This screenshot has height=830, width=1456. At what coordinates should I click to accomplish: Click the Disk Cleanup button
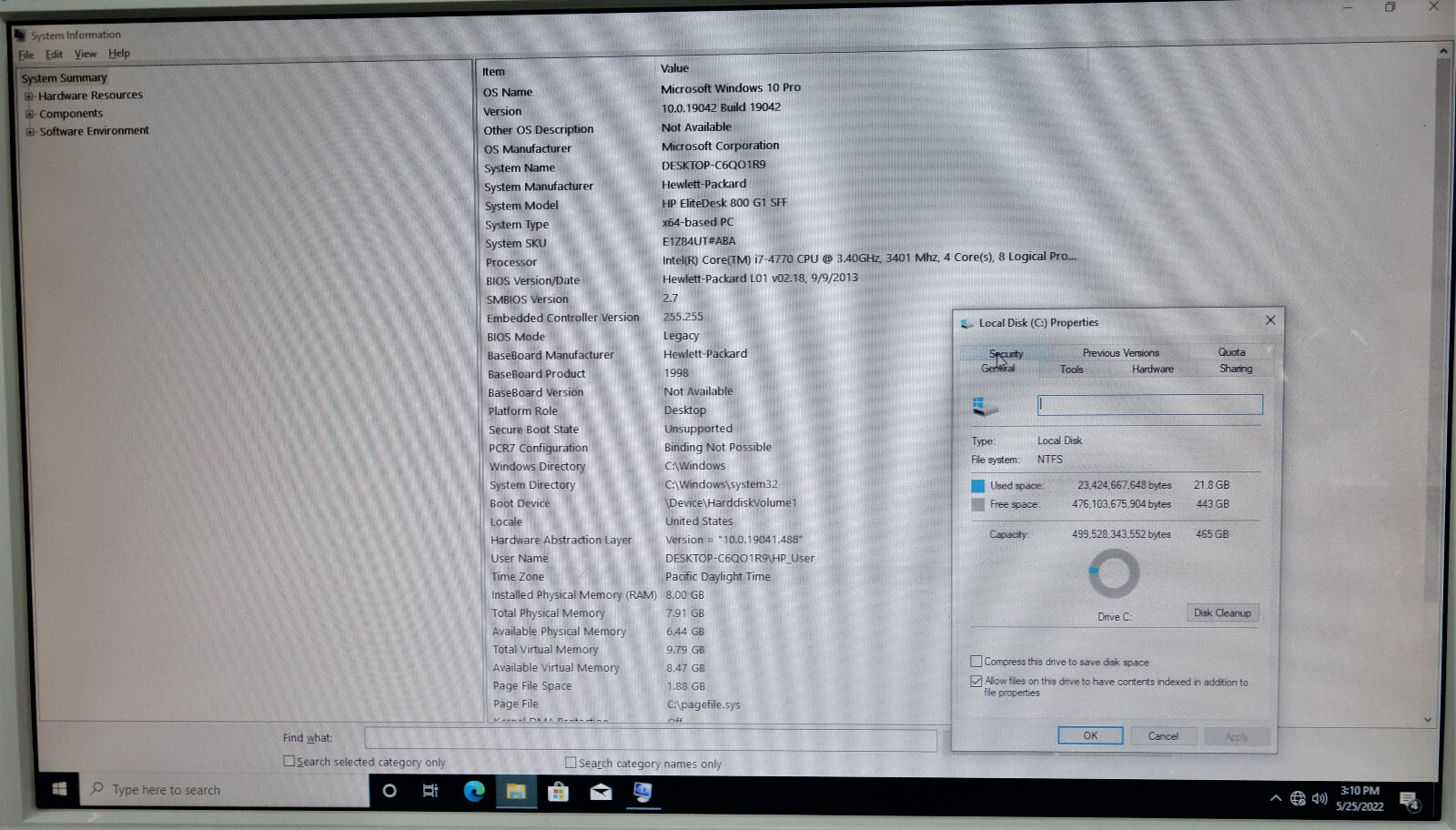tap(1222, 612)
